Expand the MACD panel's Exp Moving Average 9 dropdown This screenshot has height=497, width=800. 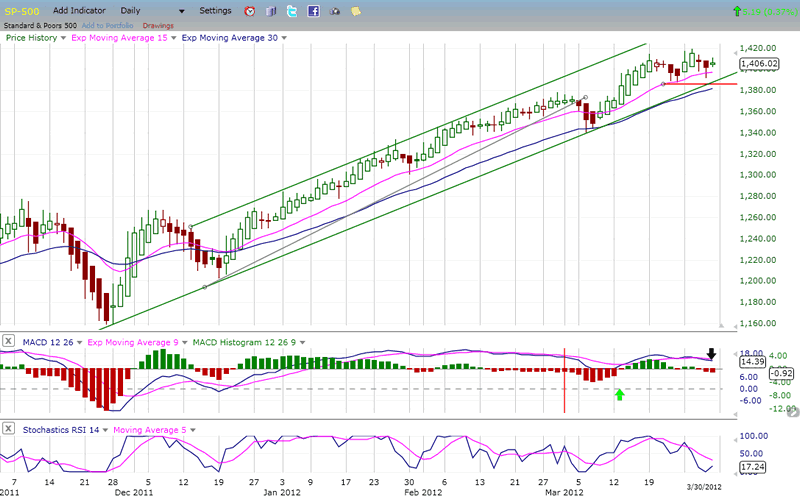[185, 342]
